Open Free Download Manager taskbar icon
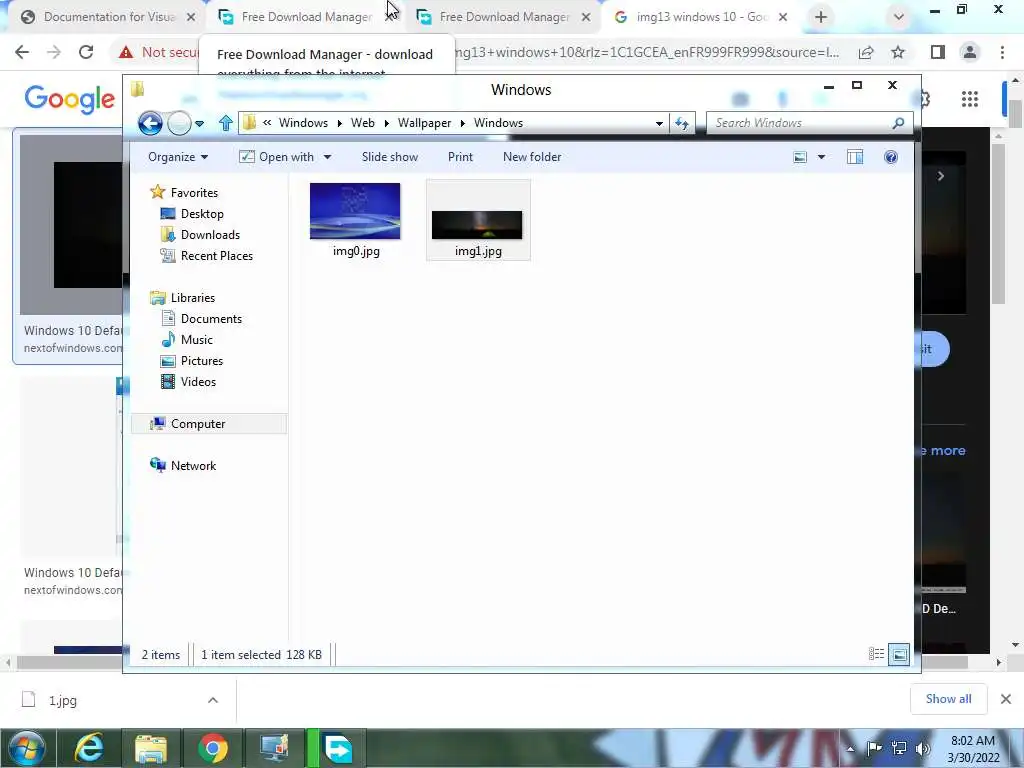The width and height of the screenshot is (1024, 768). 338,748
